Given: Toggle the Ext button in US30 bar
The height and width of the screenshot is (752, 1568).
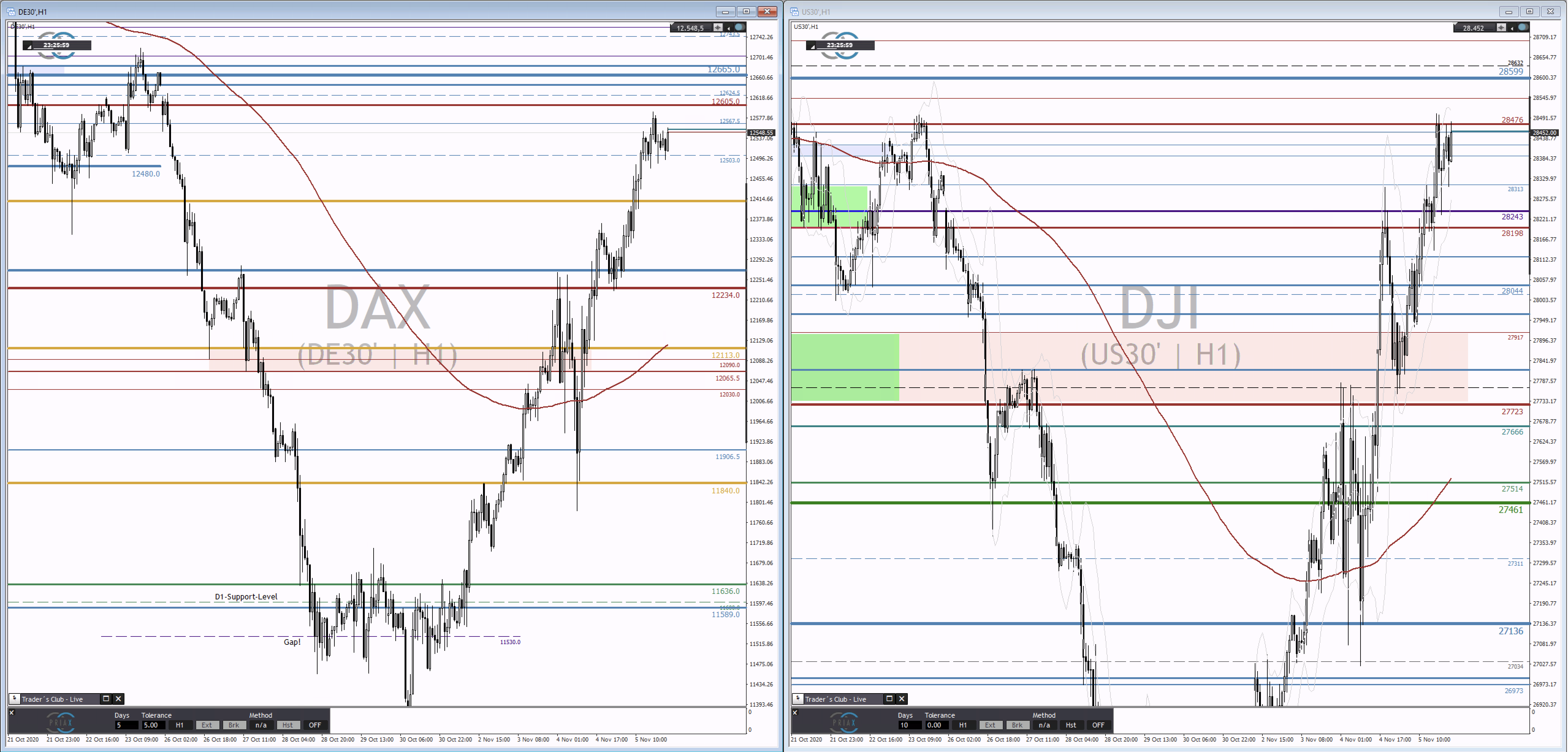Looking at the screenshot, I should point(990,725).
